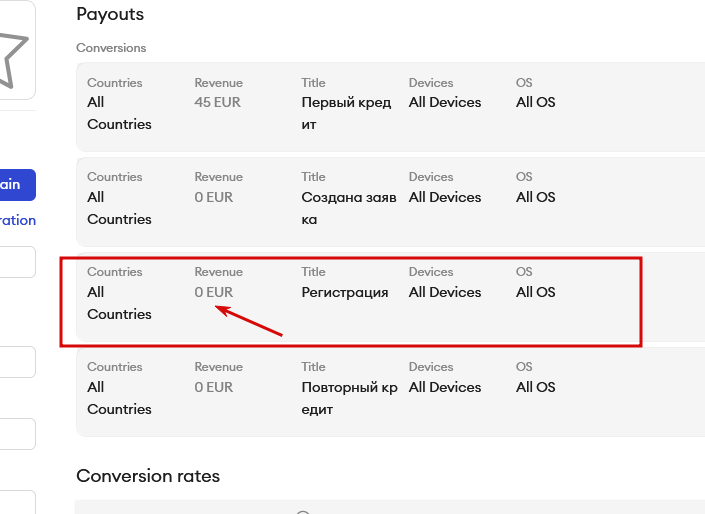
Task: Click All Countries in Повторный кредит row
Action: click(x=119, y=398)
